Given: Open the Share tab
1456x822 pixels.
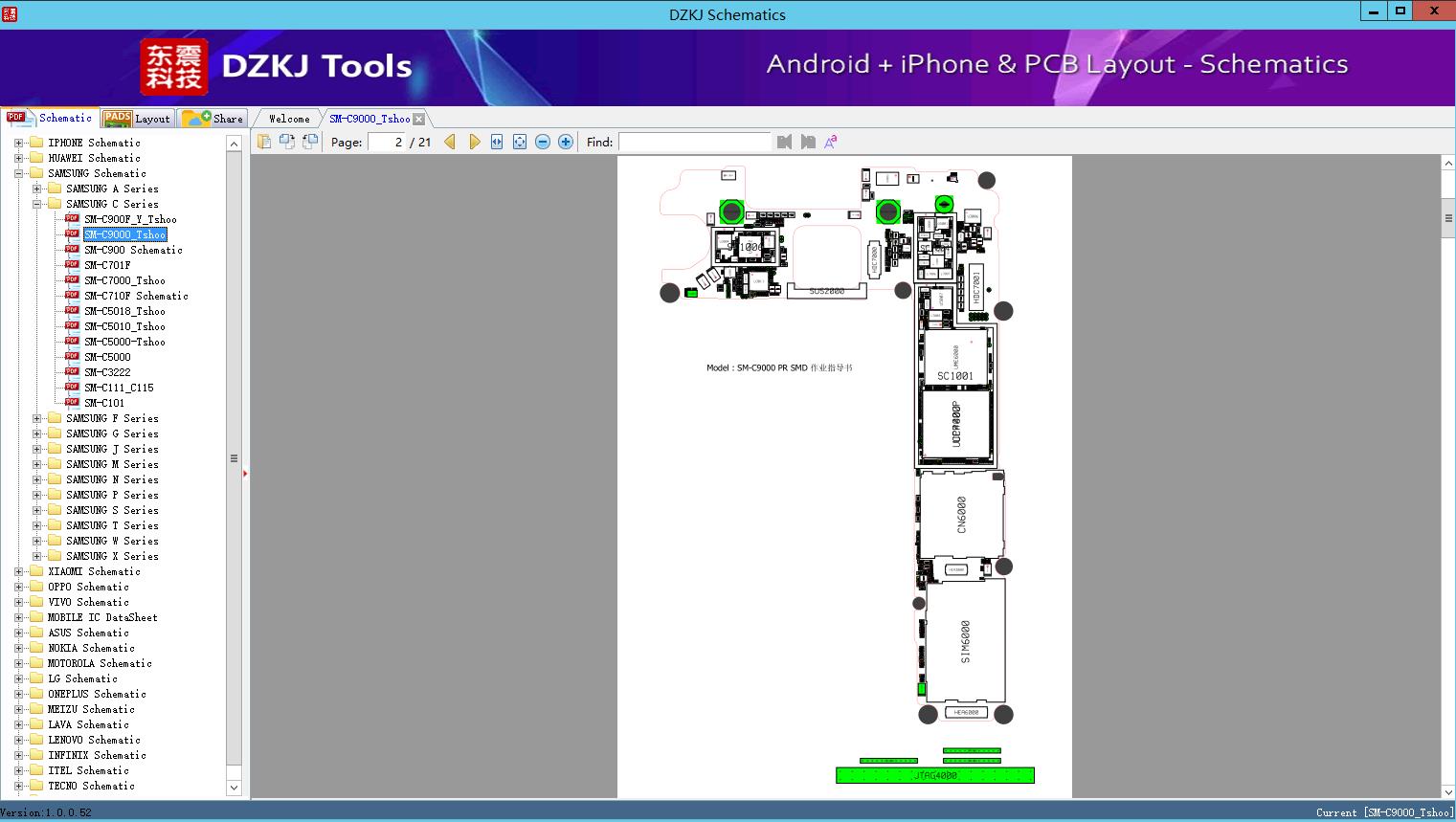Looking at the screenshot, I should 213,119.
